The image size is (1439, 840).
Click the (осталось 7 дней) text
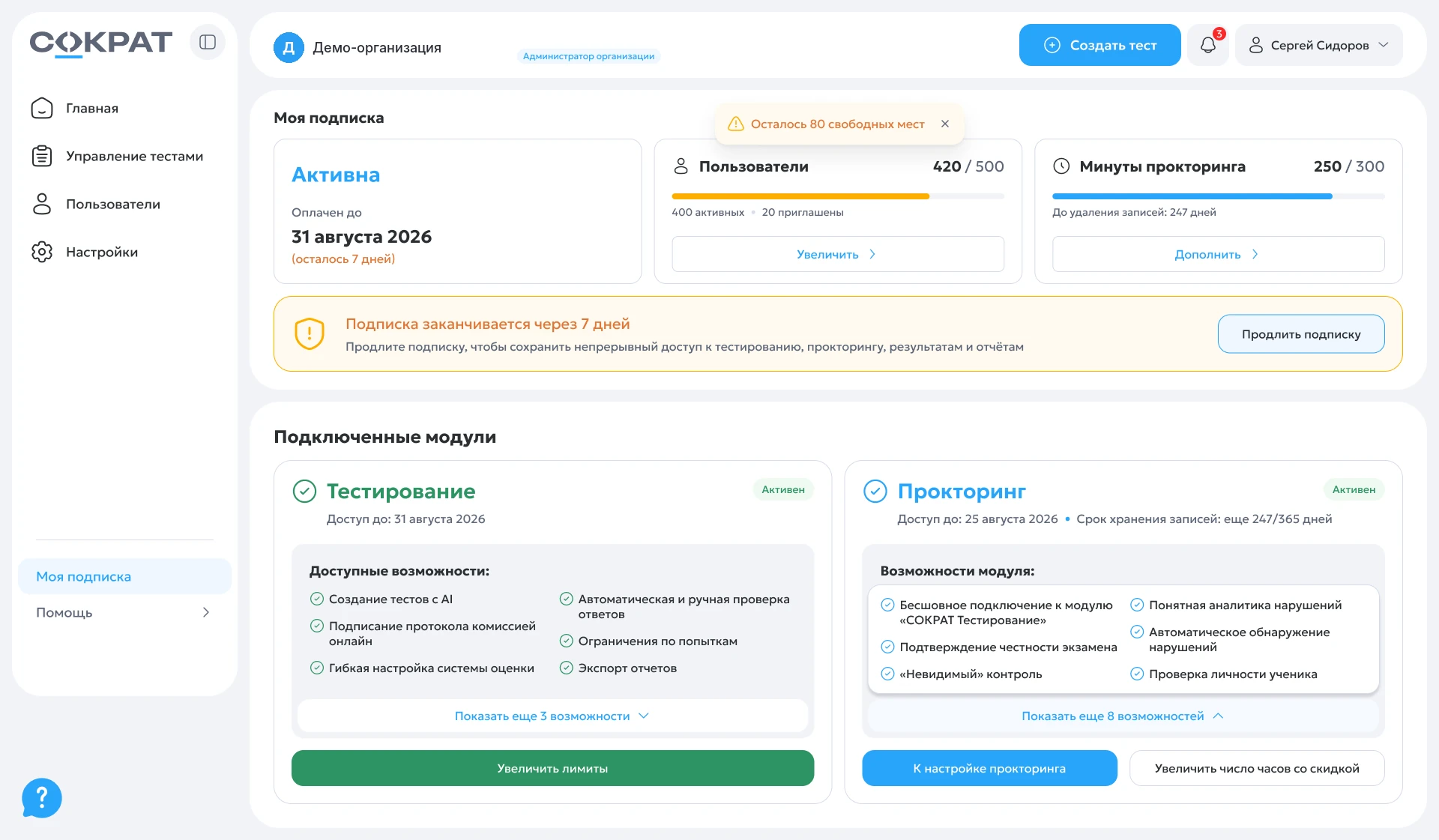coord(343,259)
